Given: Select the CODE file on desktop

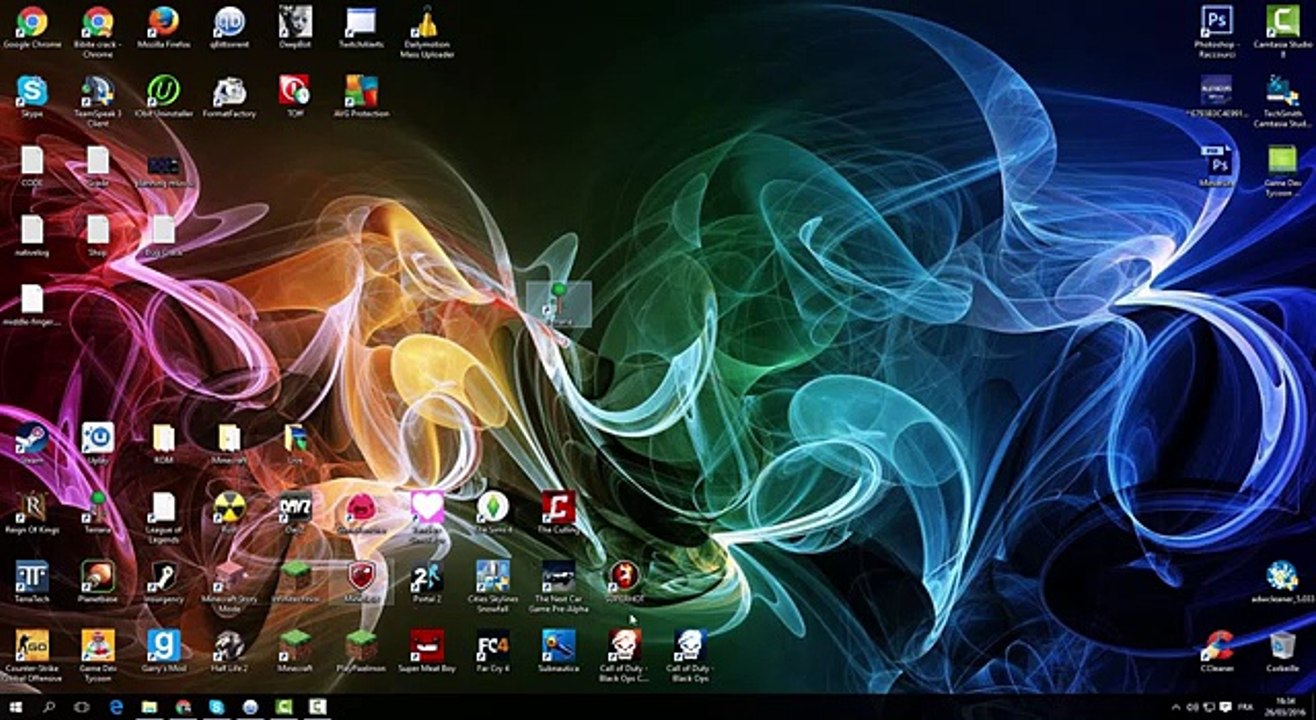Looking at the screenshot, I should (32, 167).
